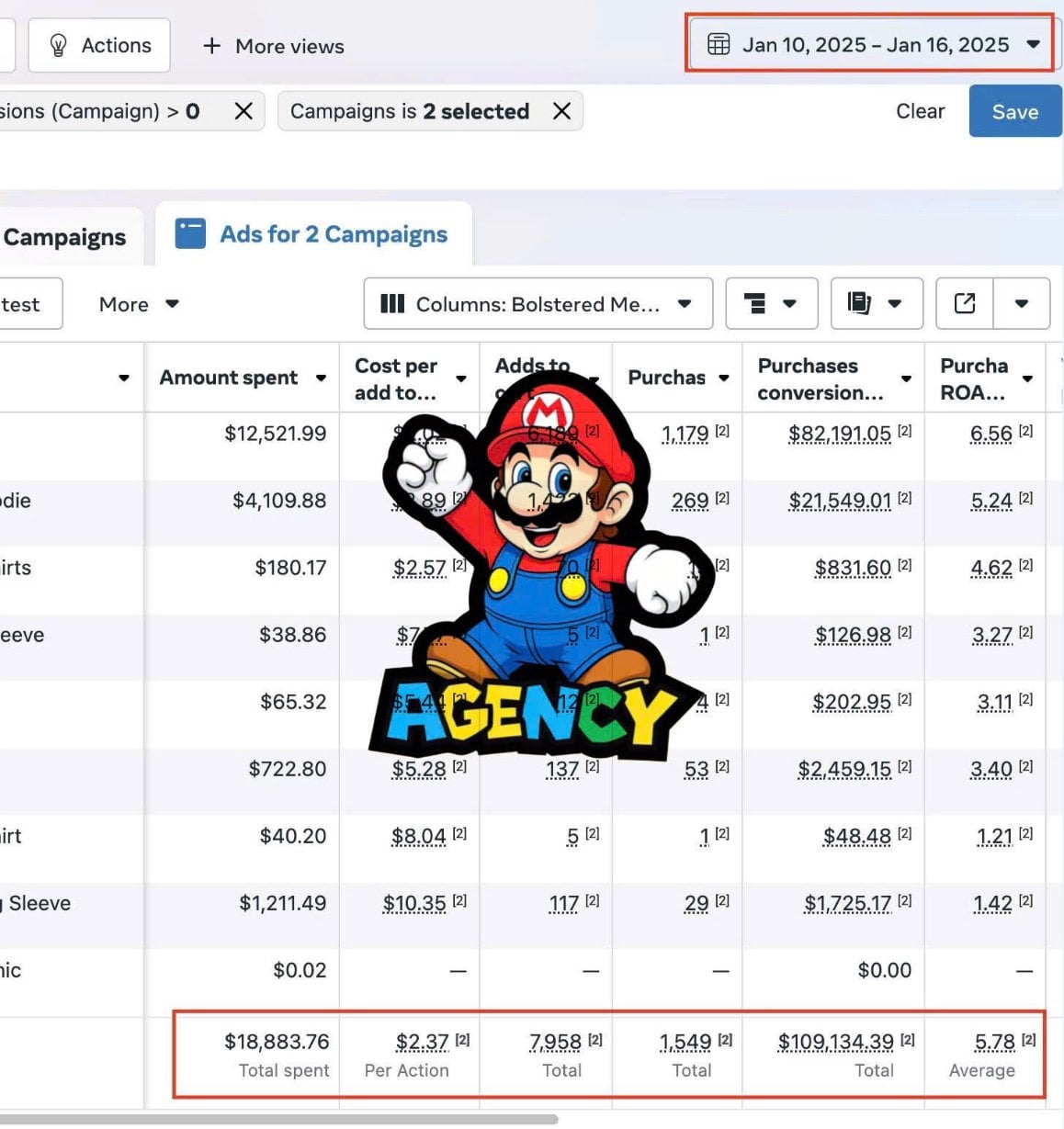Image resolution: width=1064 pixels, height=1129 pixels.
Task: Click the $722.80 amount spent cell
Action: tap(287, 769)
